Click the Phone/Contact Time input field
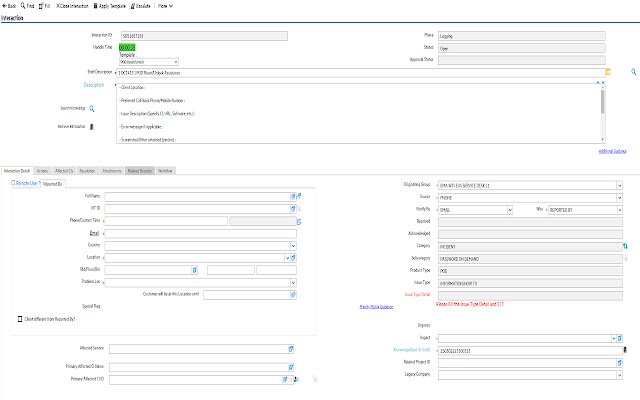This screenshot has width=640, height=400. point(166,221)
